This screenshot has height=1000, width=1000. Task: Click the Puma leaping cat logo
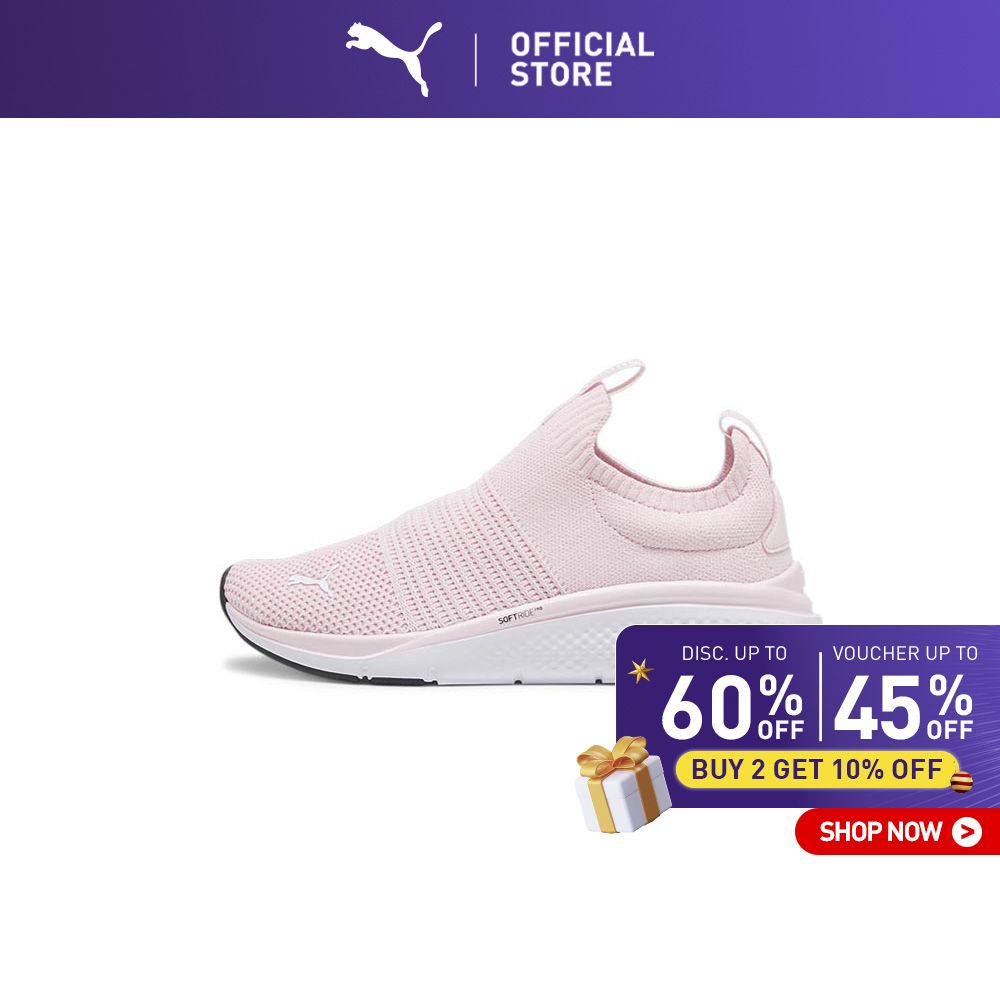393,58
